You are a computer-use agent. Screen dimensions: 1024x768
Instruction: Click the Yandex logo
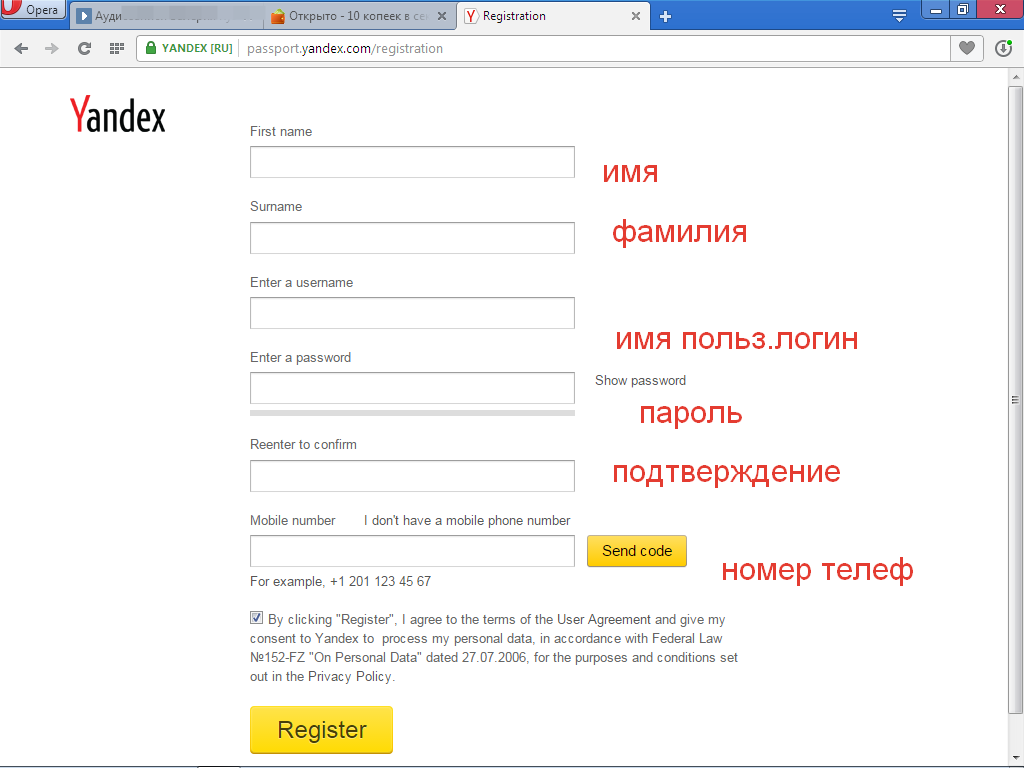118,115
